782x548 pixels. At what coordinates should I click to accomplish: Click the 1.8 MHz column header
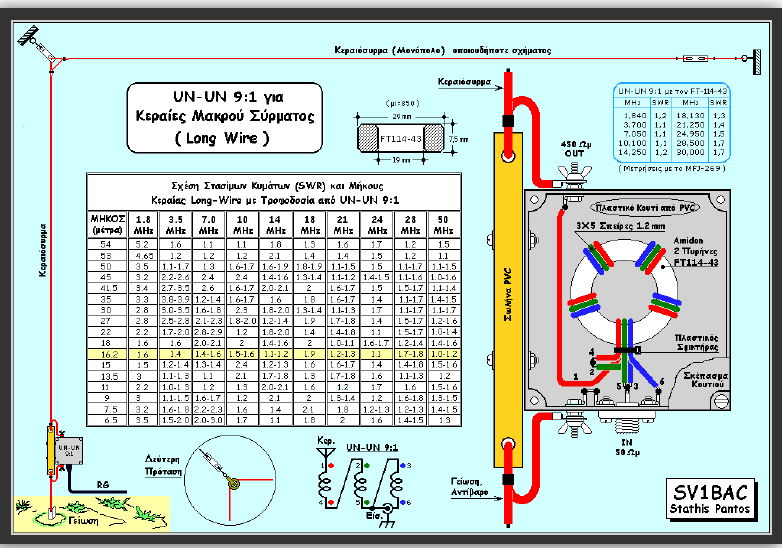[x=143, y=225]
